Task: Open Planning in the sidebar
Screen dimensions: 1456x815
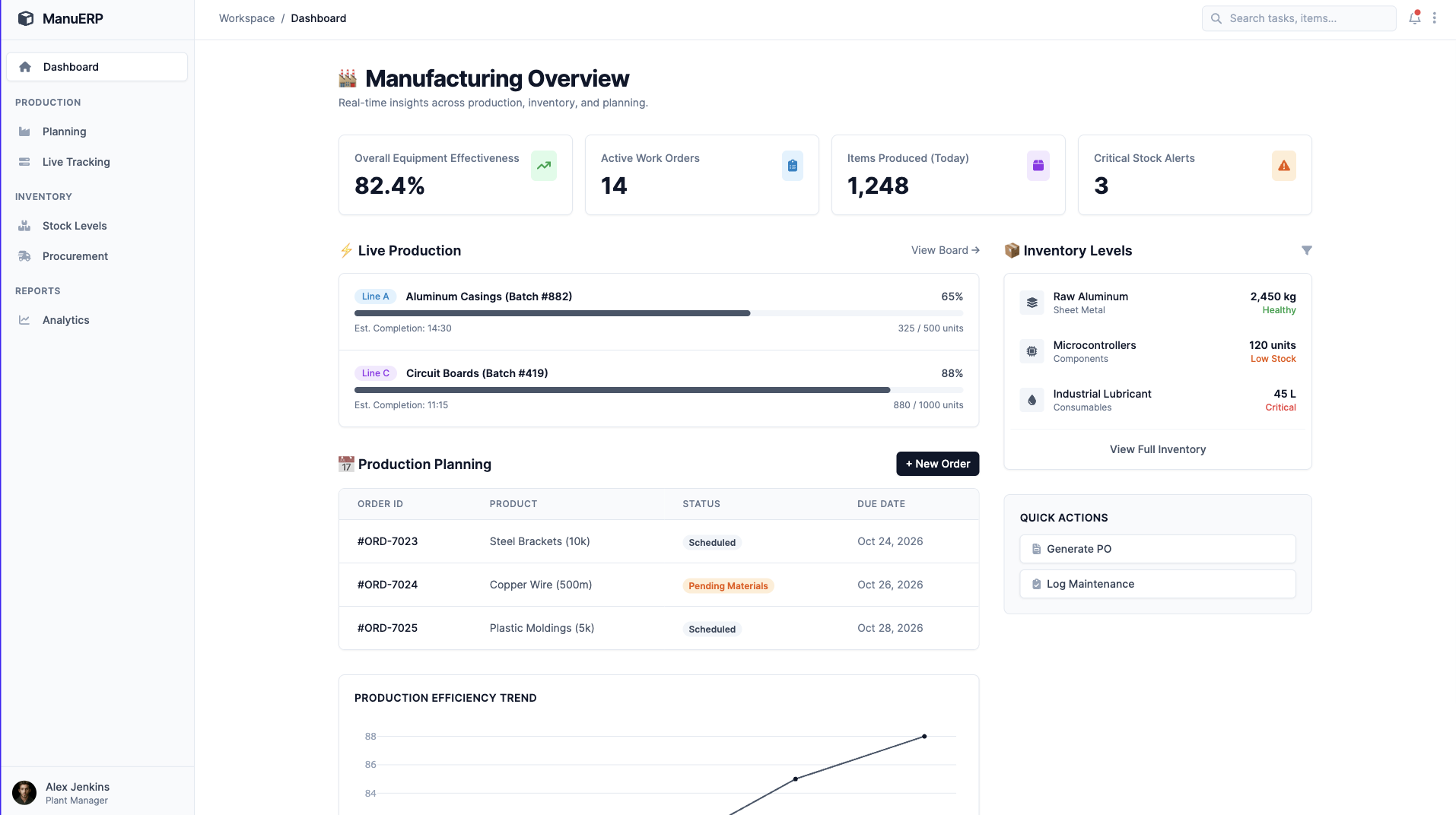Action: point(65,132)
